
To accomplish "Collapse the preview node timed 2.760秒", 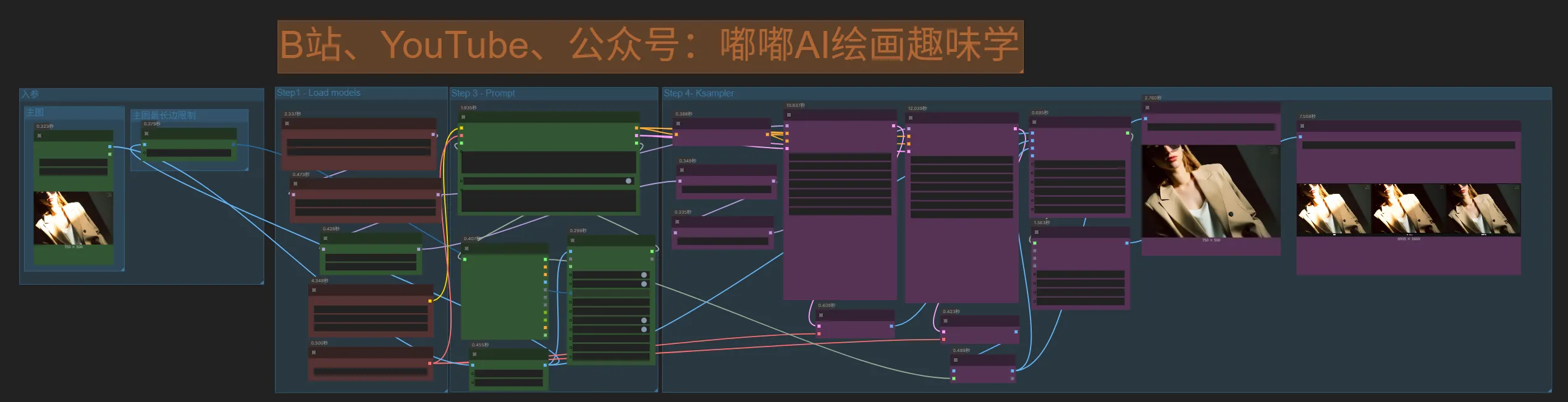I will [1147, 107].
